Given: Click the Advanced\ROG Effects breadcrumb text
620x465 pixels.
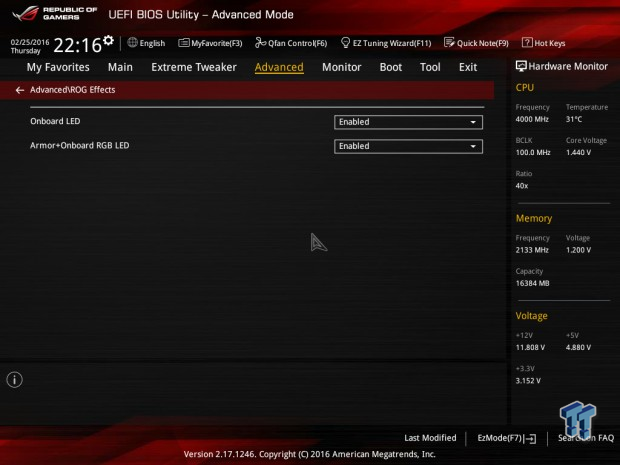Looking at the screenshot, I should tap(73, 90).
